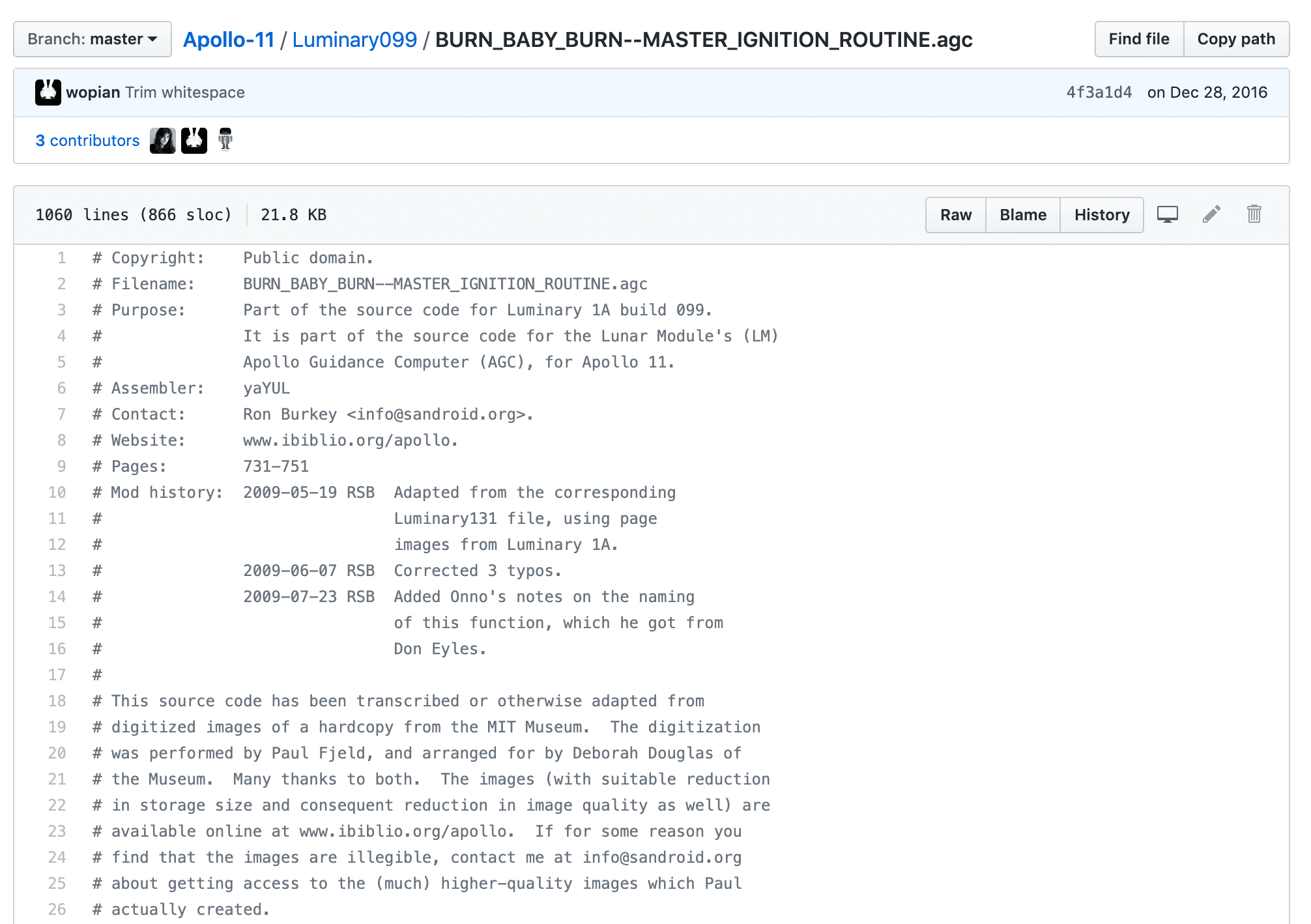Click the pencil edit file icon

pos(1211,214)
